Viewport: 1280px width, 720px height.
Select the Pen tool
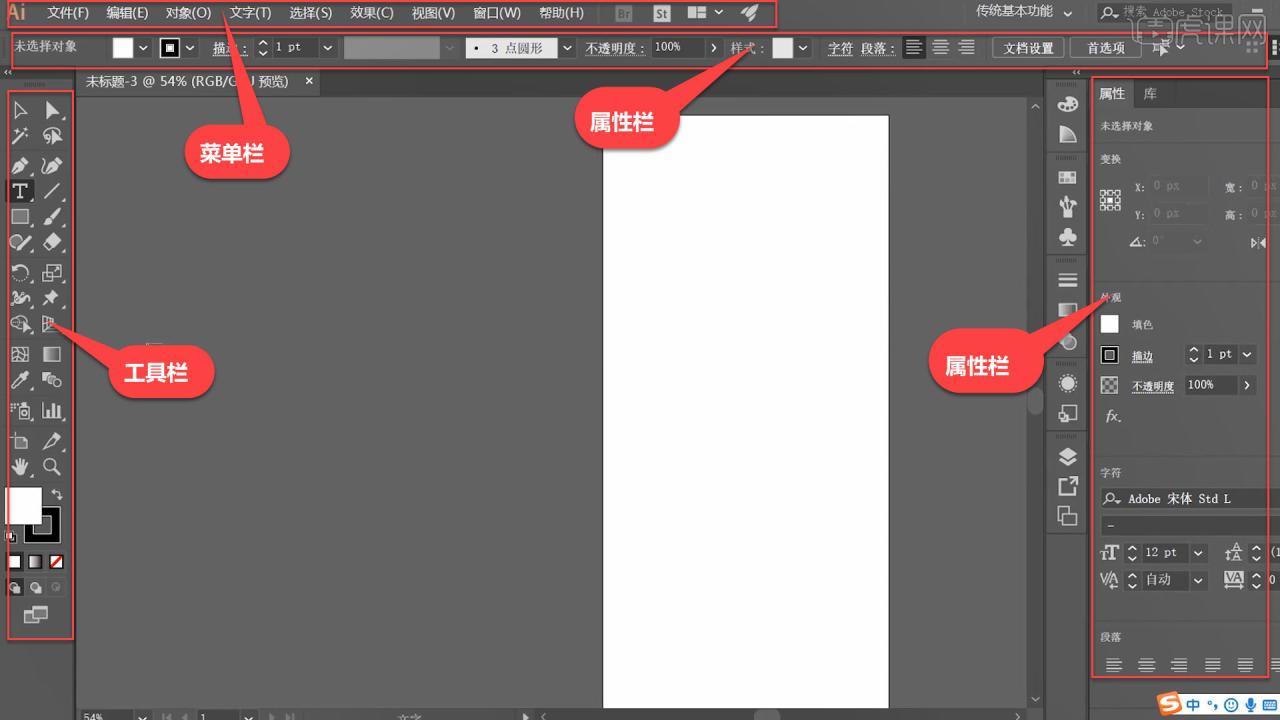coord(20,165)
